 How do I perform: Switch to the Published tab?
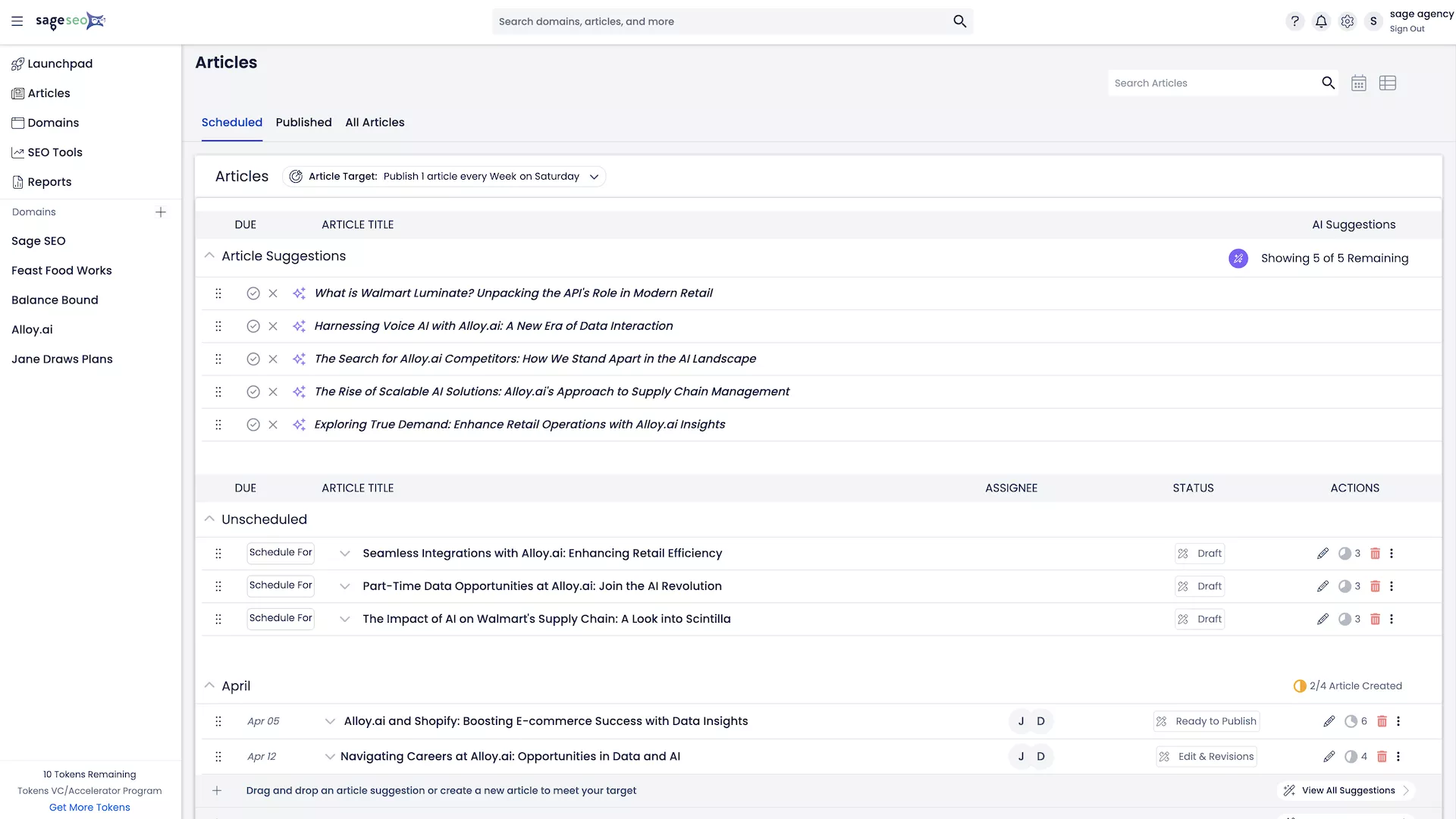pyautogui.click(x=303, y=122)
